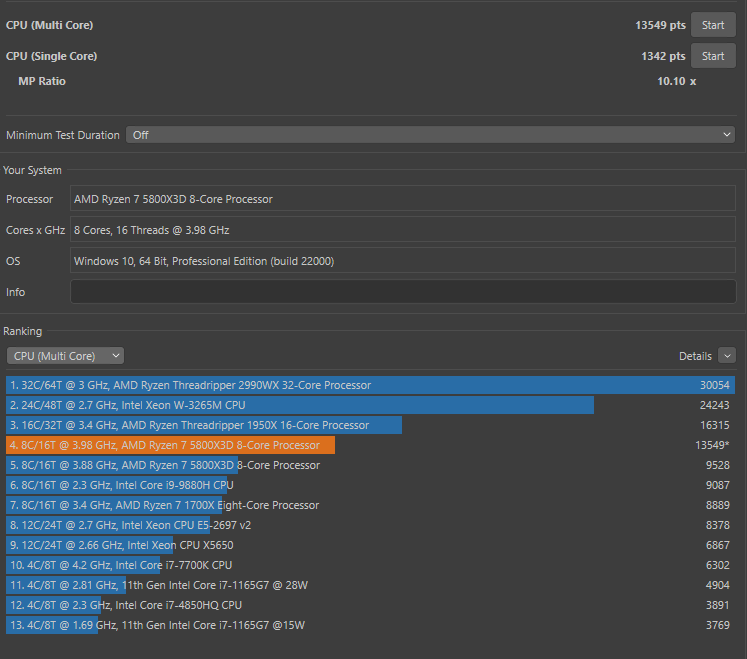Select ranking row Intel Core i7-4850HQ

[370, 605]
